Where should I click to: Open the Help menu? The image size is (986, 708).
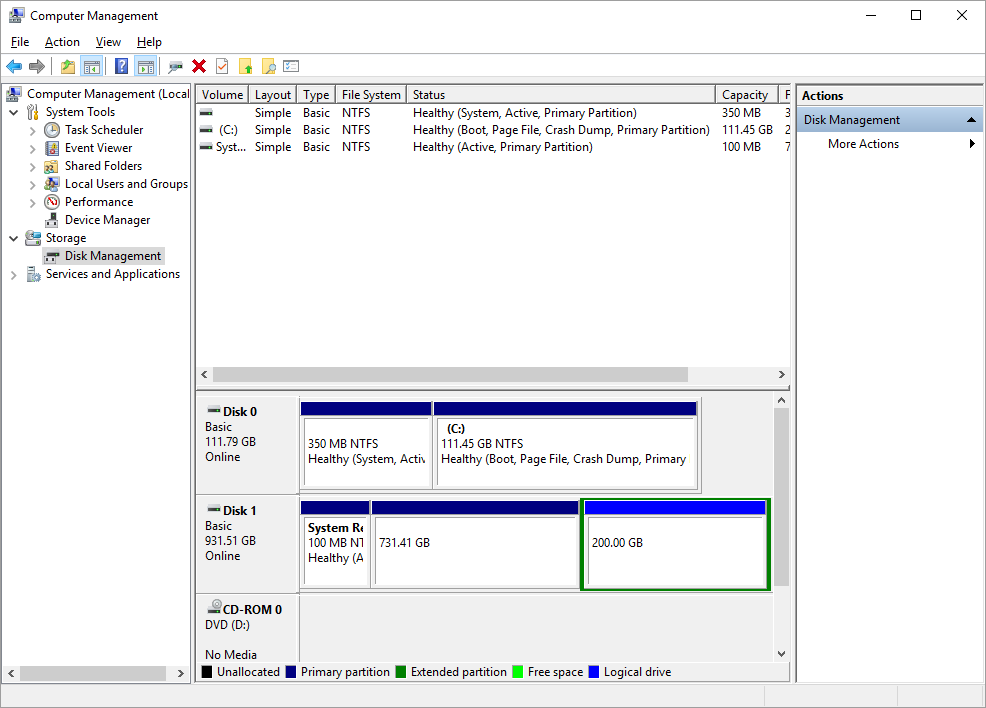coord(149,41)
